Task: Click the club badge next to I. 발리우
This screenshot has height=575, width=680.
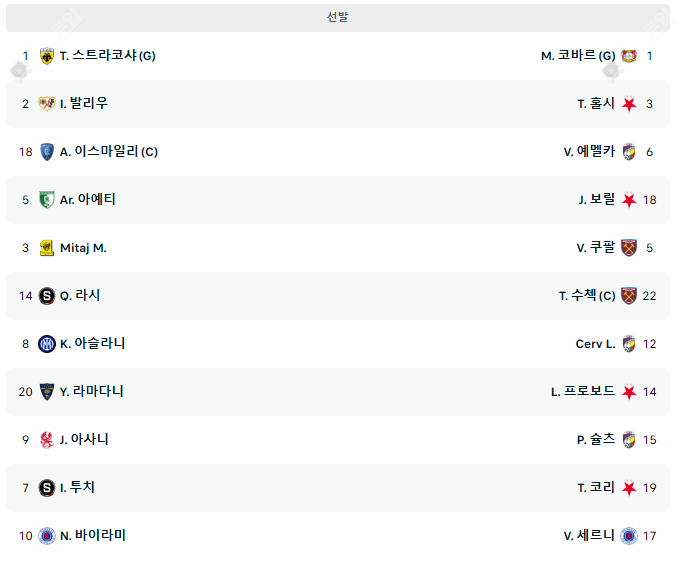Action: pos(46,104)
